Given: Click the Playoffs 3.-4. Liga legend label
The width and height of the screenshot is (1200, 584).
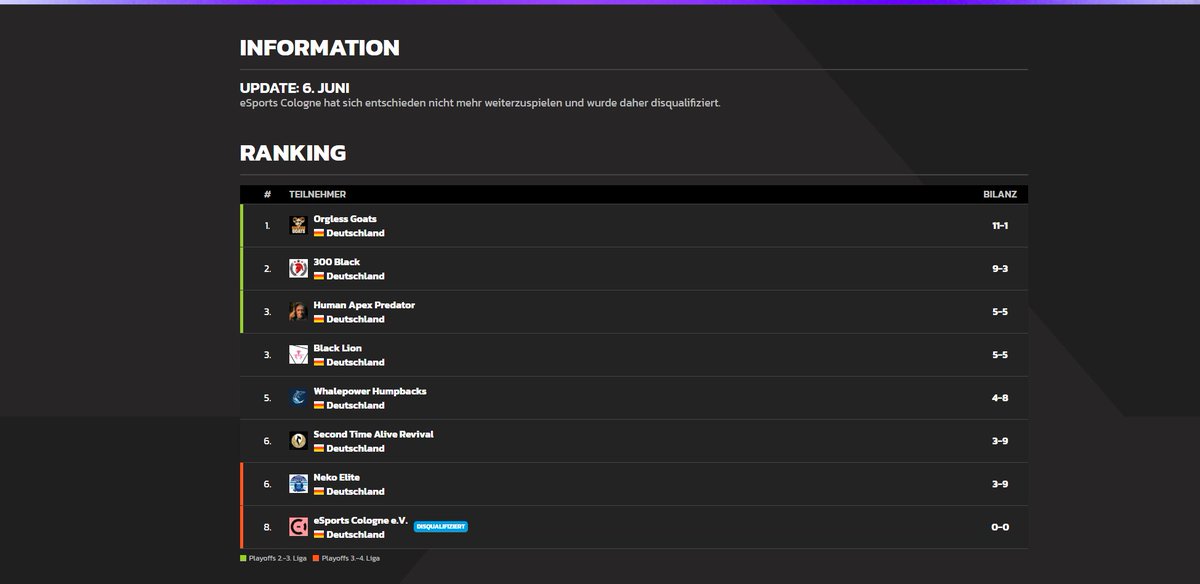Looking at the screenshot, I should coord(350,558).
